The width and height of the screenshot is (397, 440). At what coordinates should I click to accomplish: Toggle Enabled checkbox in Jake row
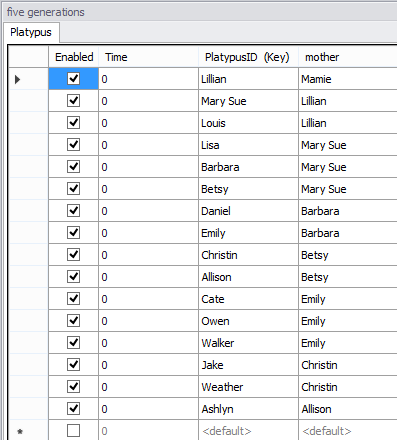click(73, 365)
